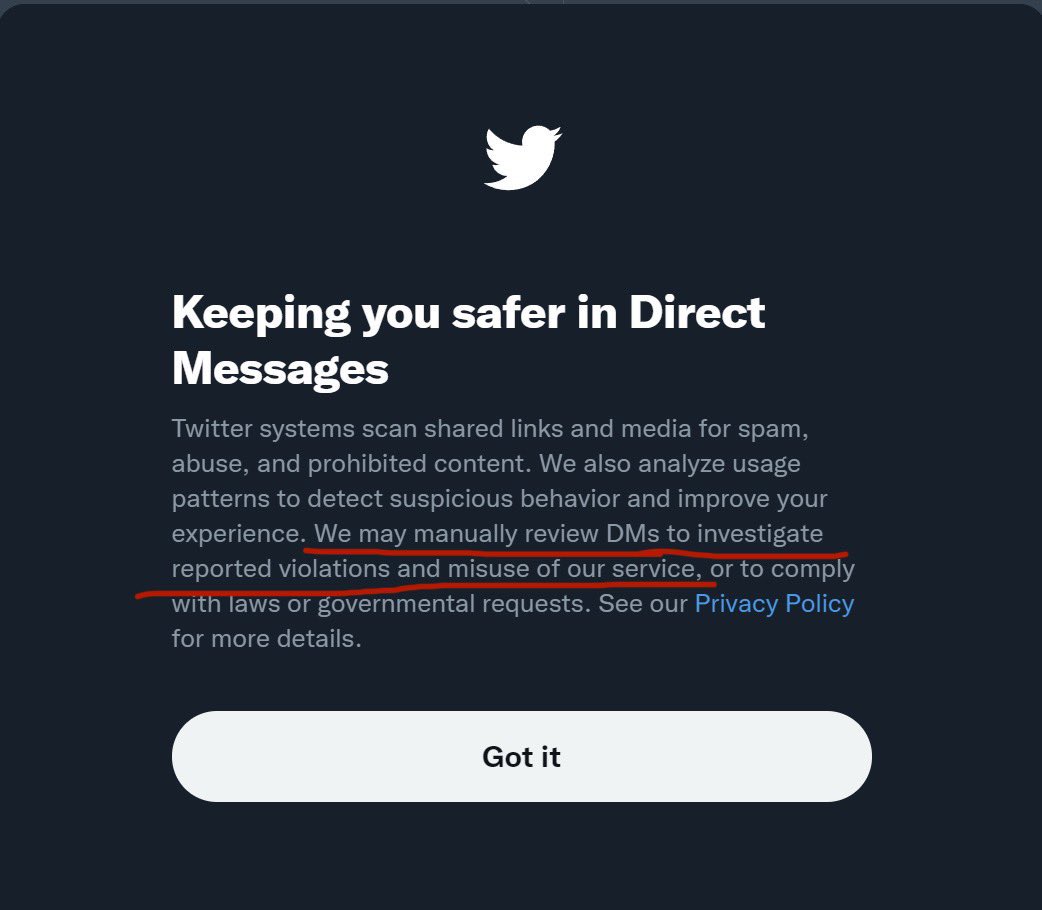This screenshot has height=910, width=1042.
Task: Click the text "for more details."
Action: click(x=266, y=639)
